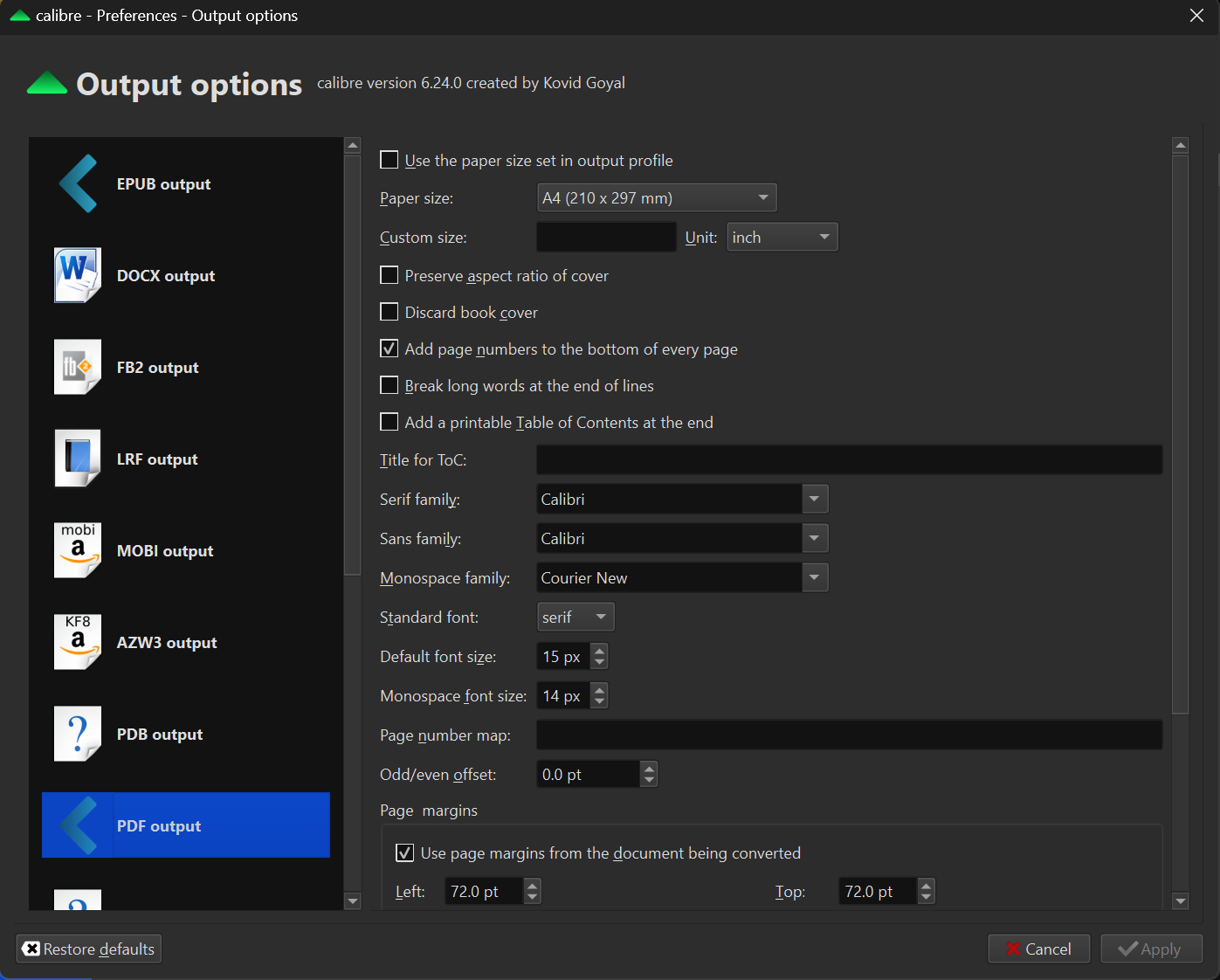Click the green calibre logo beside the Output options heading
This screenshot has width=1220, height=980.
click(47, 84)
